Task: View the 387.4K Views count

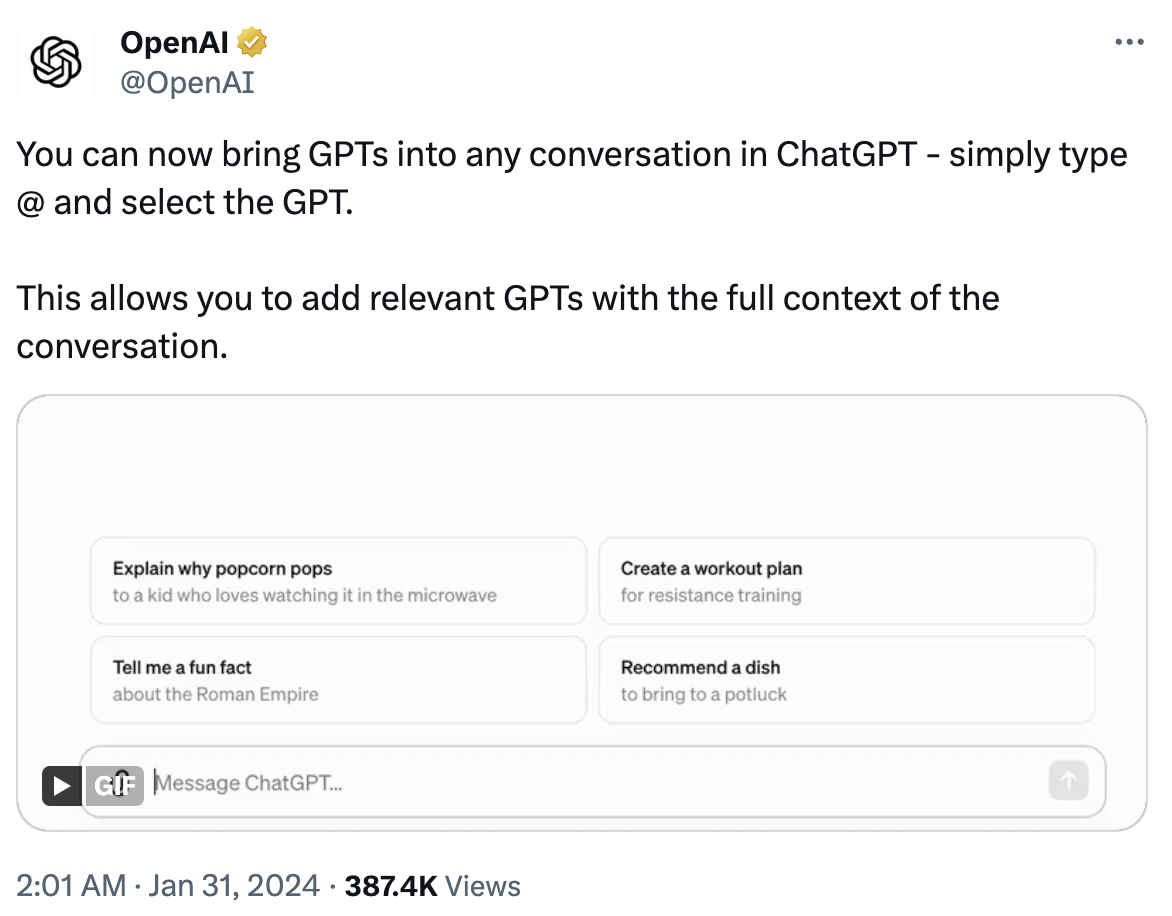Action: 432,886
